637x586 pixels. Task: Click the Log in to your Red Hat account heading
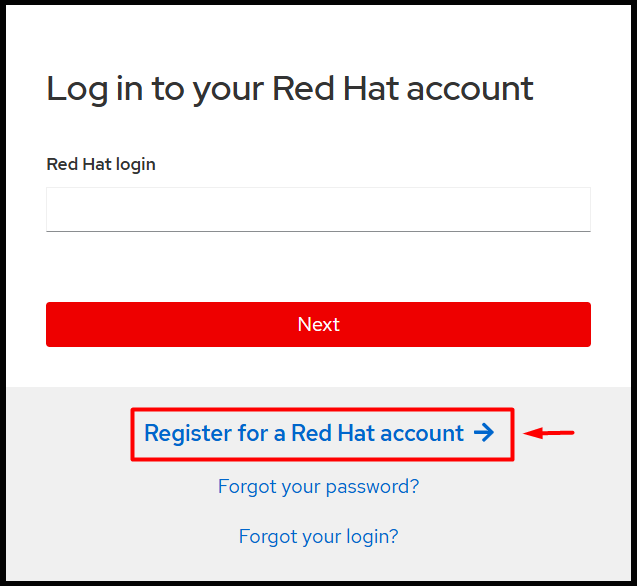click(x=290, y=89)
